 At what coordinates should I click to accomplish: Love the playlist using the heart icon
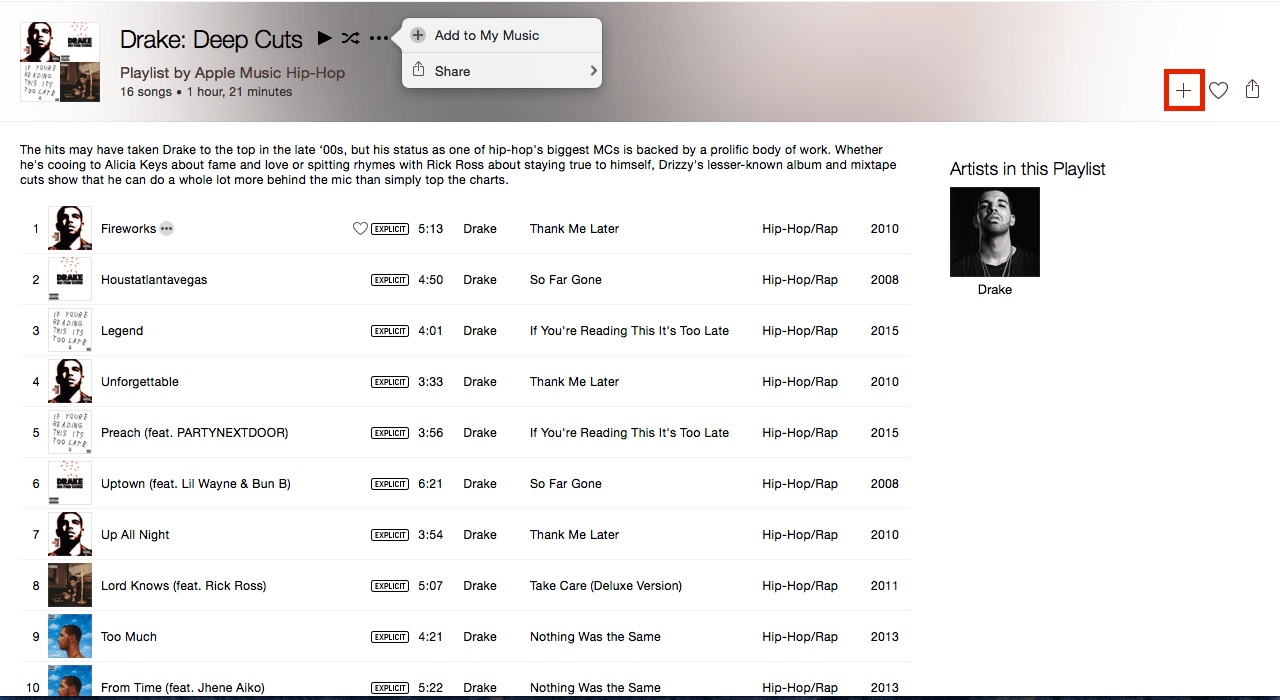(x=1218, y=89)
